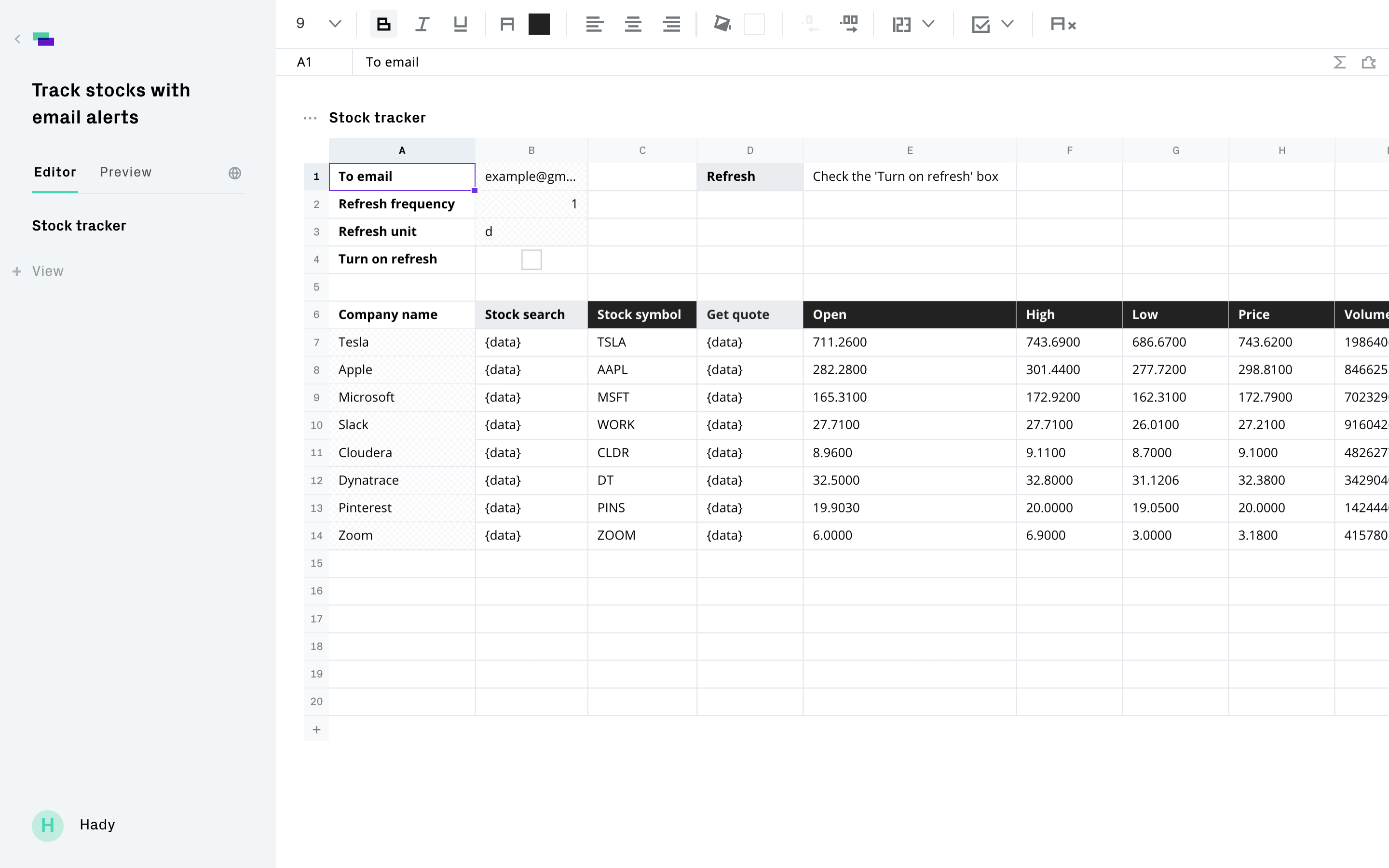The image size is (1389, 868).
Task: Click the formula bar showing To email
Action: click(x=838, y=62)
